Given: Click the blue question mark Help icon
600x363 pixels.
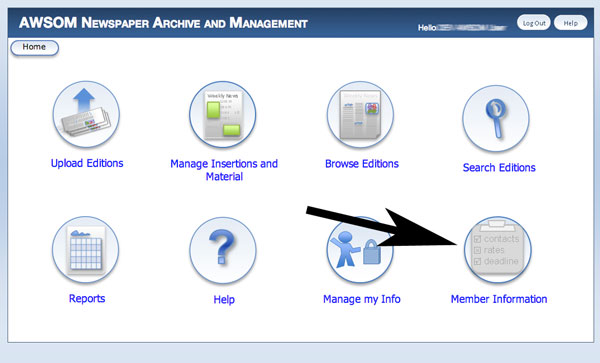Looking at the screenshot, I should click(x=223, y=251).
